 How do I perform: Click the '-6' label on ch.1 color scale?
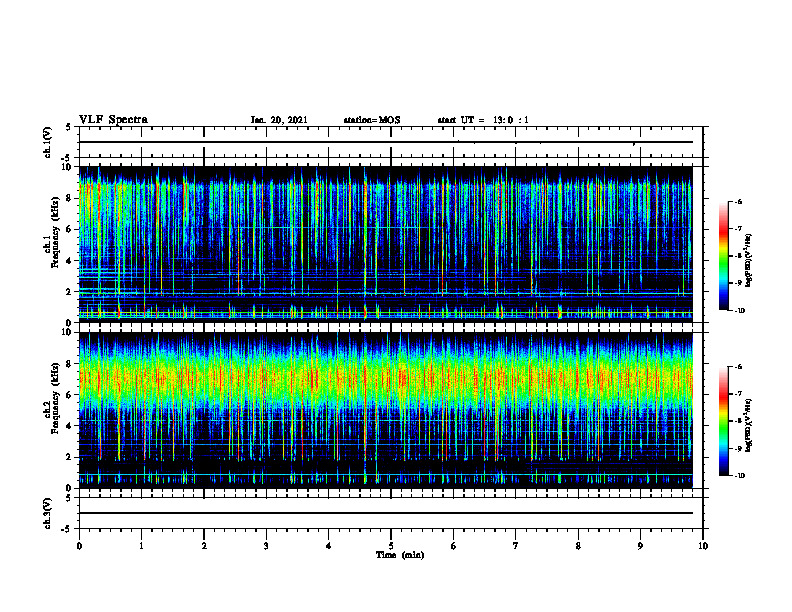click(x=738, y=202)
